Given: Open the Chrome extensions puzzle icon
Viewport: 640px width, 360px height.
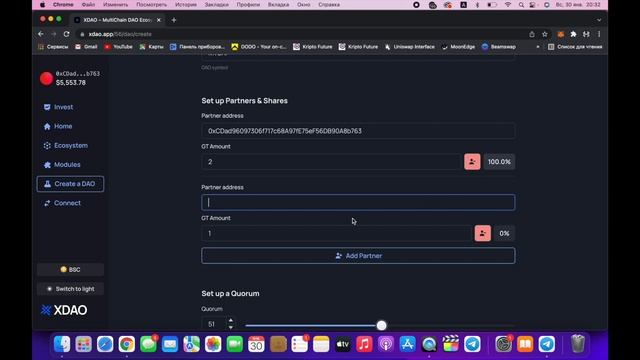Looking at the screenshot, I should click(x=573, y=34).
